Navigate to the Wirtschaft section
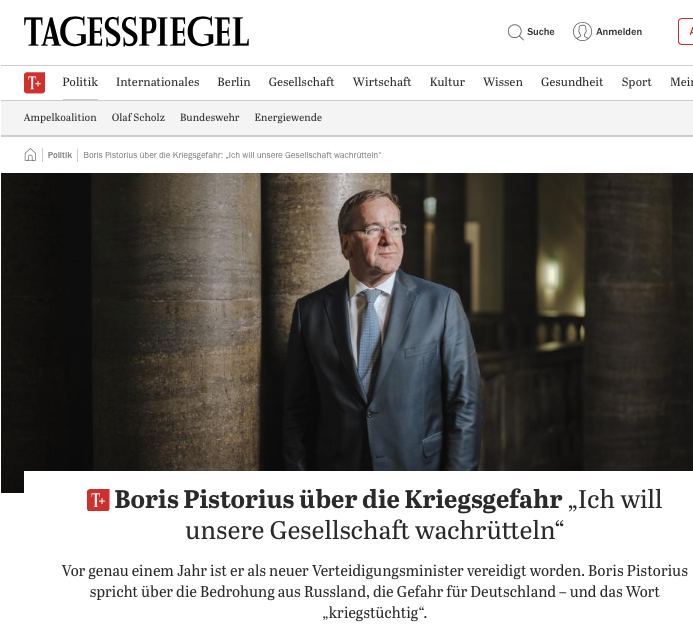The width and height of the screenshot is (693, 626). coord(382,82)
